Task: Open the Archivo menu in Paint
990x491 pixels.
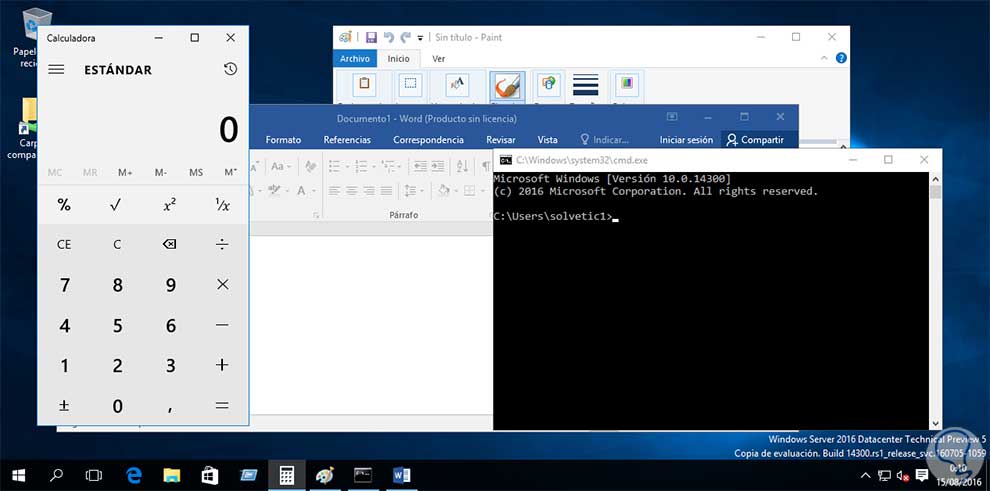Action: pos(355,59)
